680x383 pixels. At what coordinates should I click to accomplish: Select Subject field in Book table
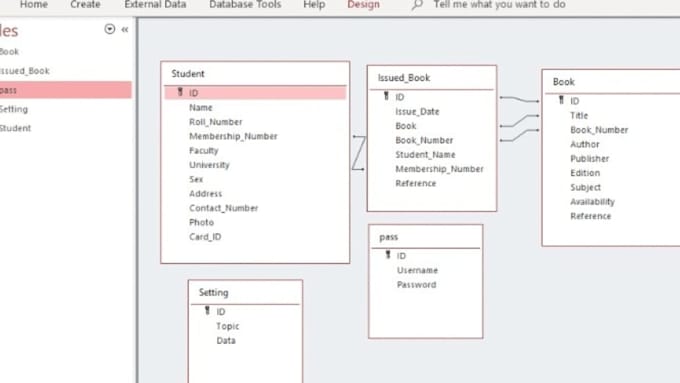[x=585, y=187]
